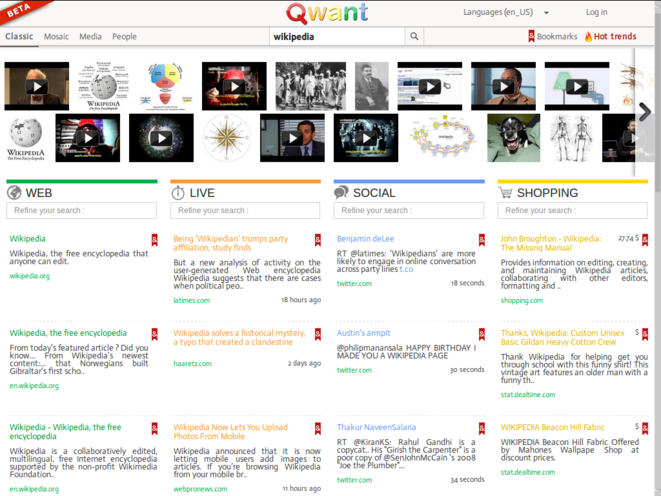Focus the SHOPPING refine your search field
The image size is (661, 496).
pos(572,210)
